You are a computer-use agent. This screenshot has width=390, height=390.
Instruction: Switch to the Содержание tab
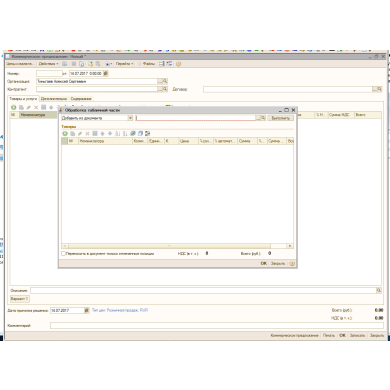(x=81, y=99)
